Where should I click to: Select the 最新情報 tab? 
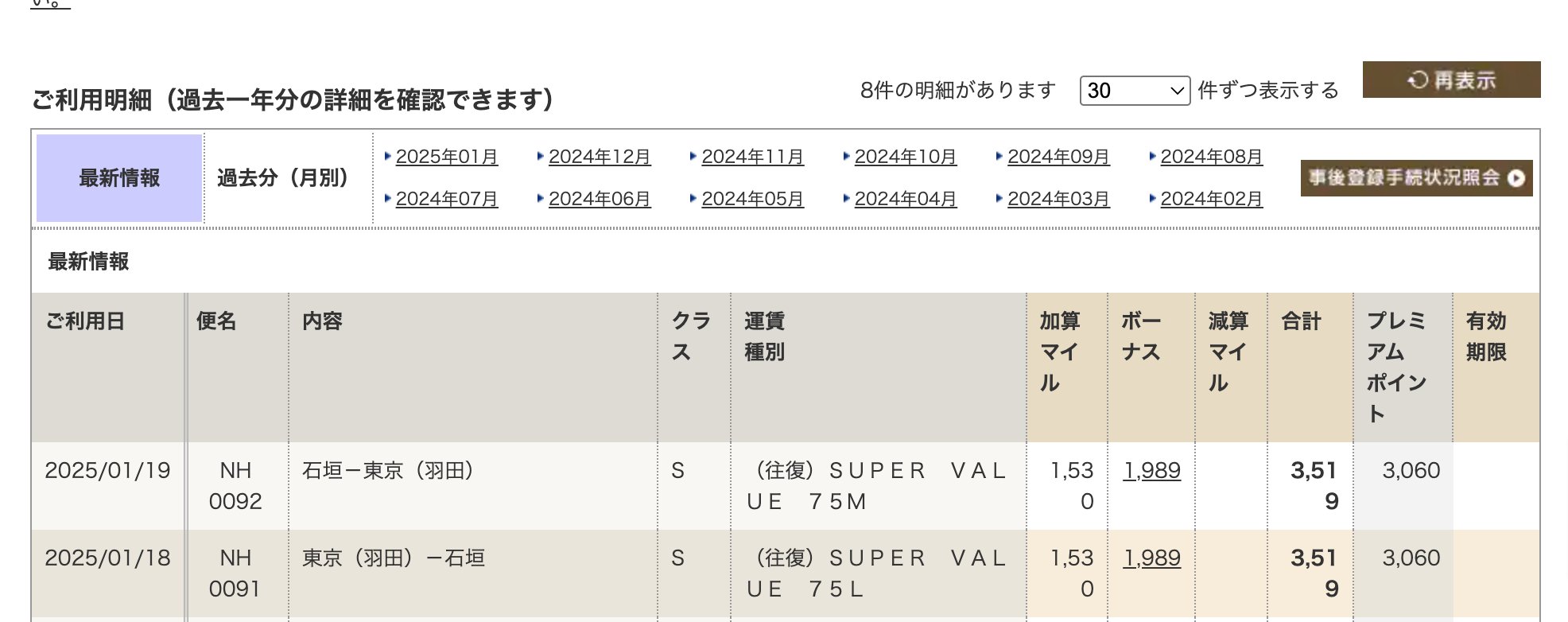point(119,177)
